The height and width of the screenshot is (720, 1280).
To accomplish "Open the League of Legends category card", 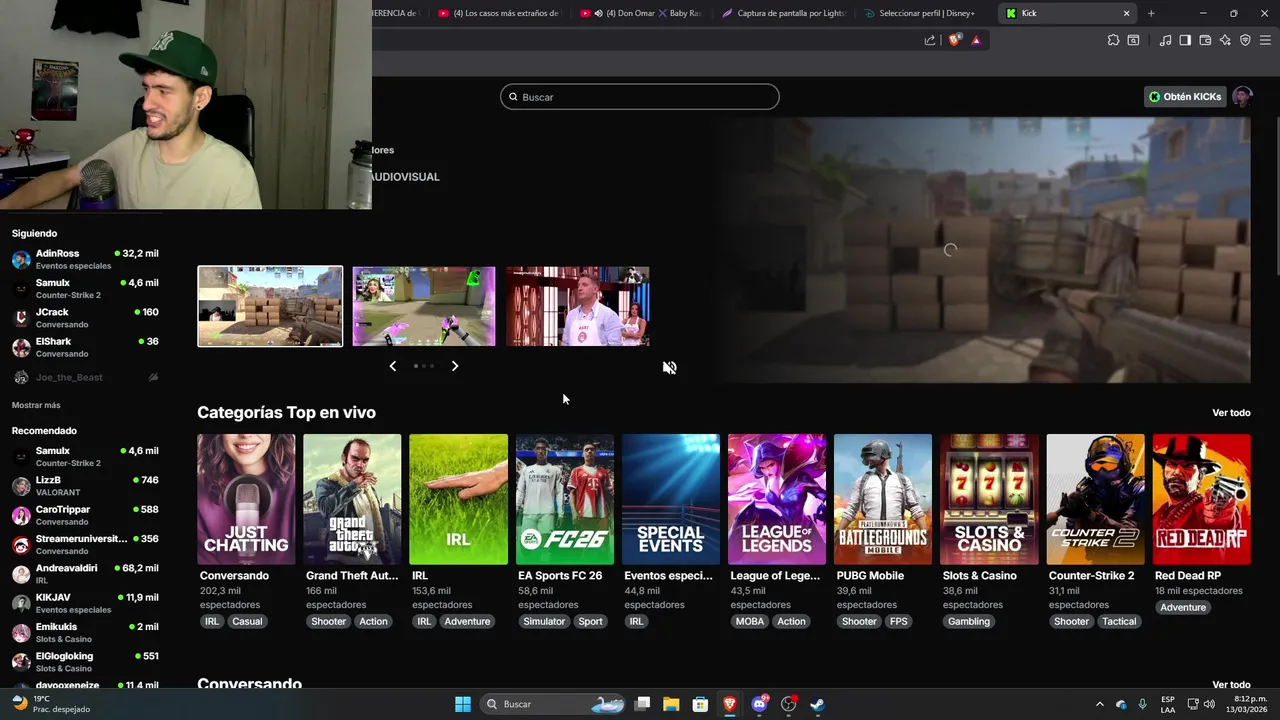I will (776, 499).
